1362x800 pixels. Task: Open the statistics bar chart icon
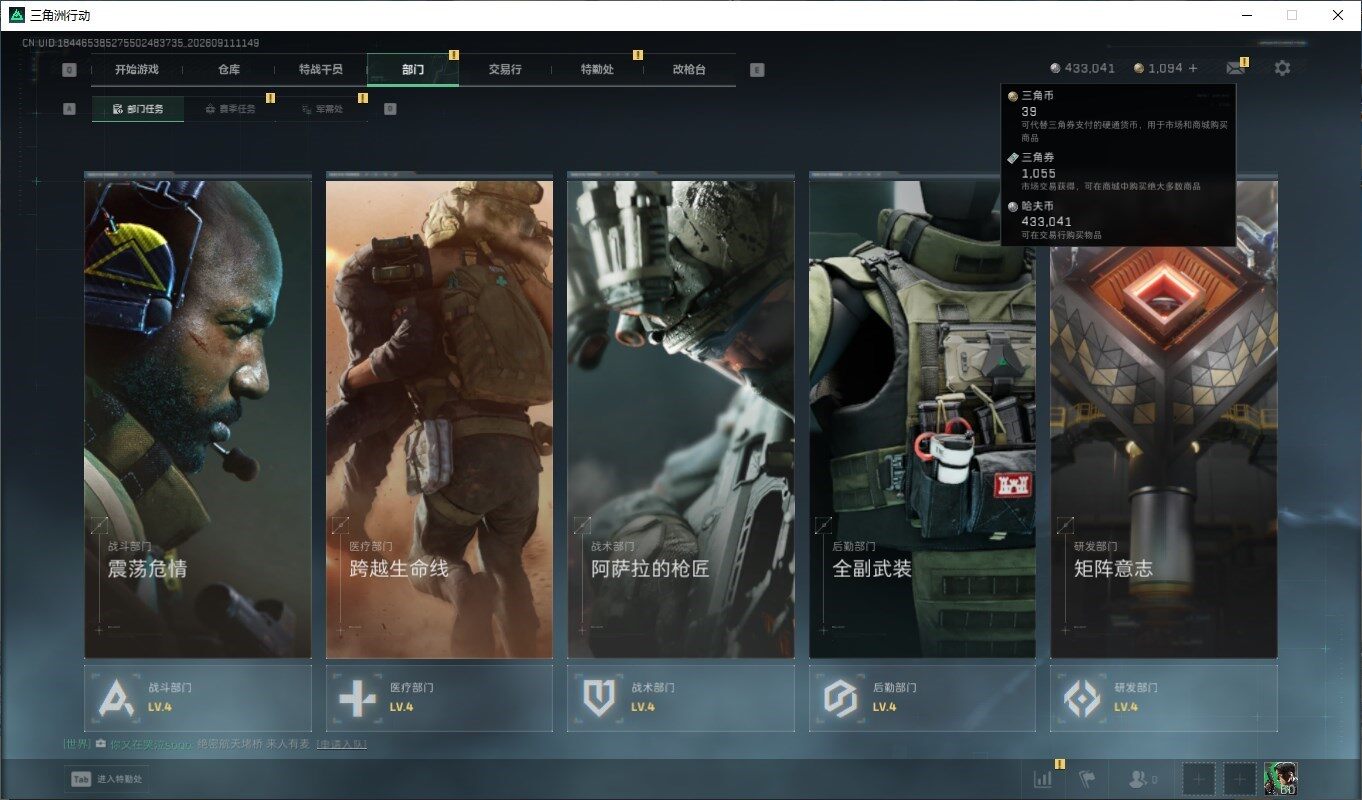click(1043, 779)
